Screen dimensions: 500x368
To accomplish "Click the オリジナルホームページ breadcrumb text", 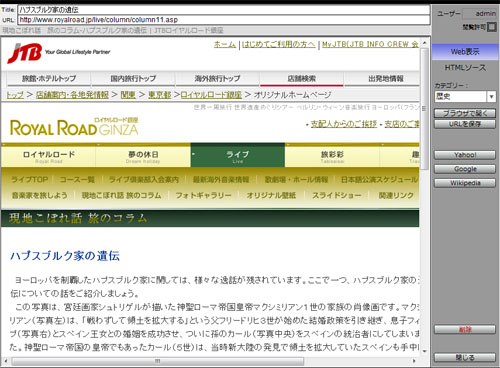I will (x=292, y=95).
